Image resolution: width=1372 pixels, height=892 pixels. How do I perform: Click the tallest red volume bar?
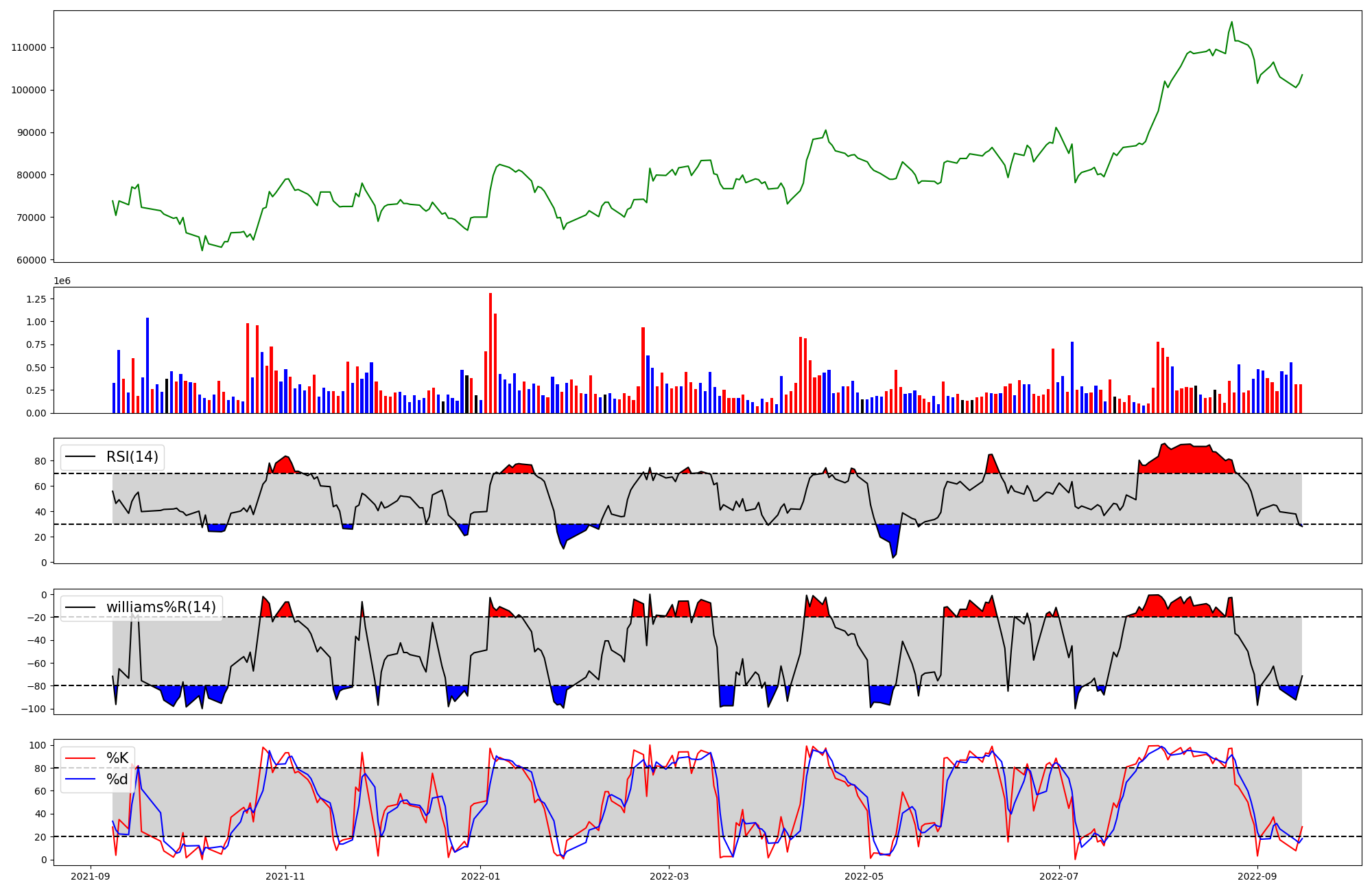tap(490, 353)
